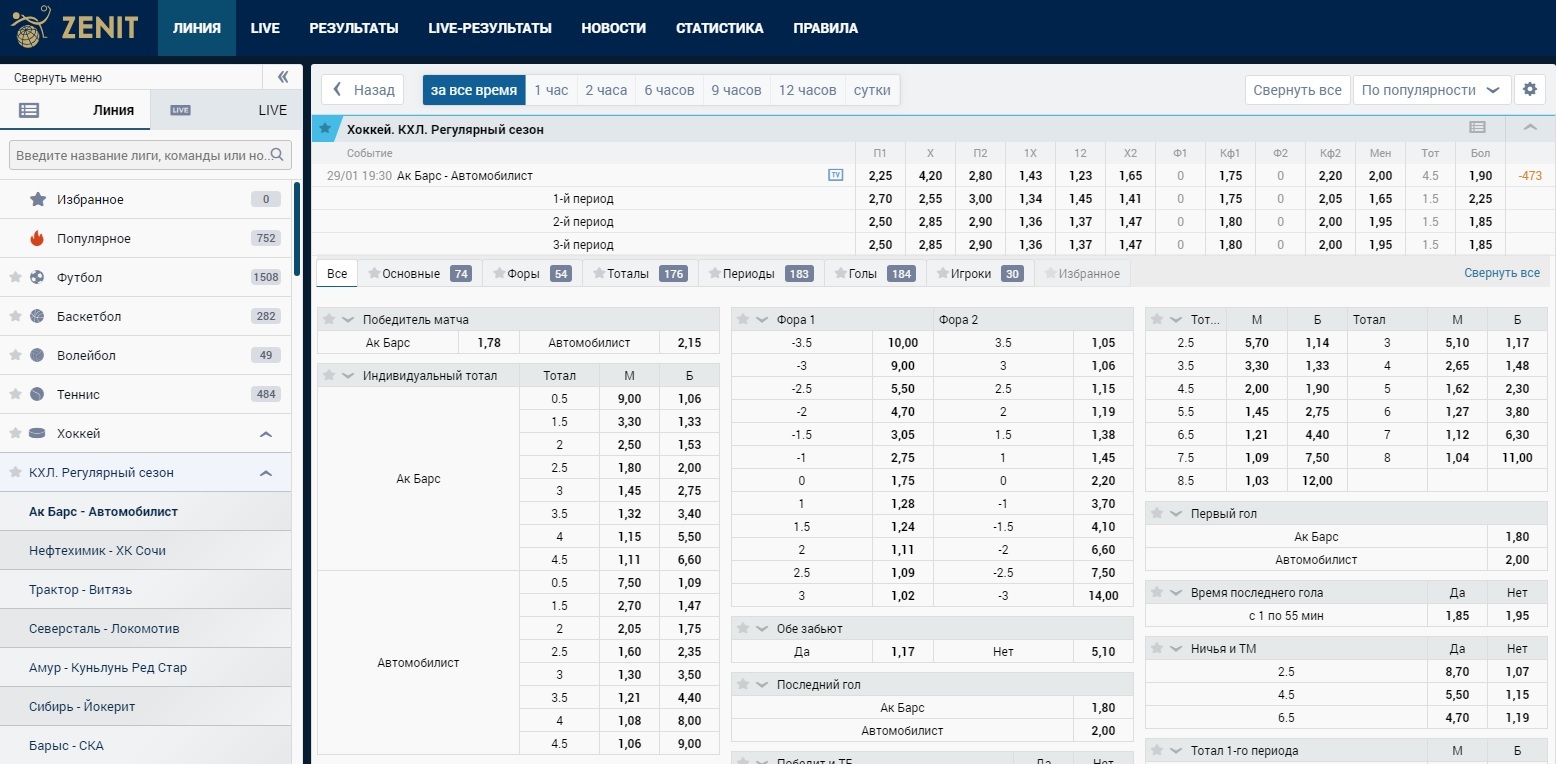The height and width of the screenshot is (764, 1556).
Task: Open the По популярности sorting dropdown
Action: coord(1431,90)
